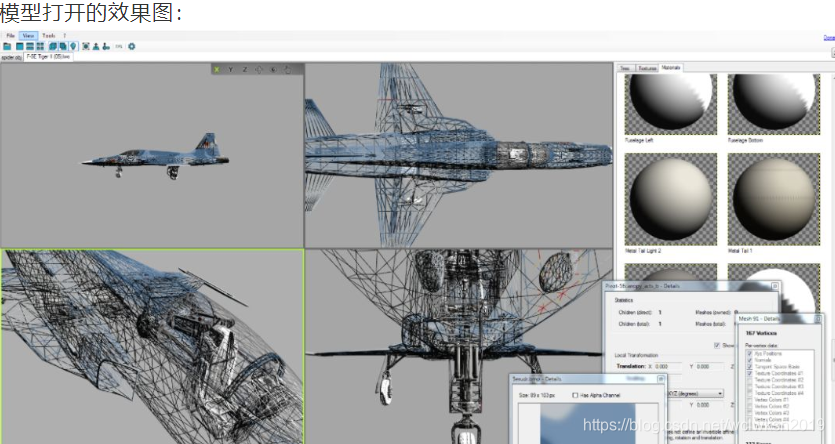Select Metal Tail Light 2 material thumbnail
This screenshot has width=835, height=444.
[x=670, y=199]
